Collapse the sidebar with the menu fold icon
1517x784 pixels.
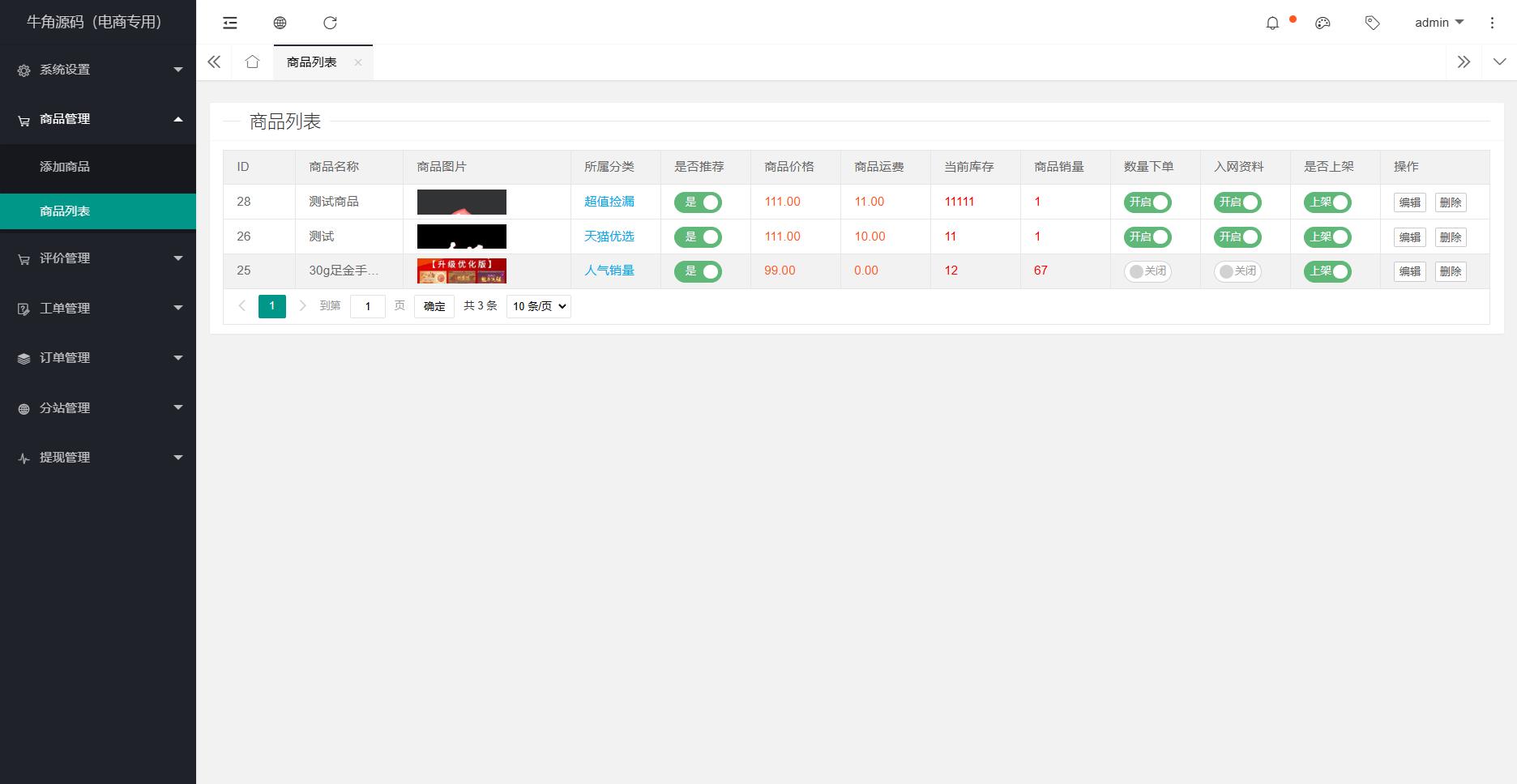tap(230, 23)
